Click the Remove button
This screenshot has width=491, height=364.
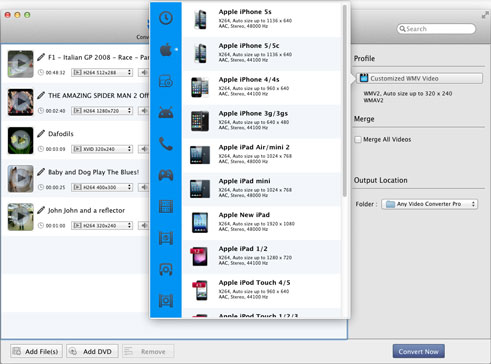click(148, 351)
